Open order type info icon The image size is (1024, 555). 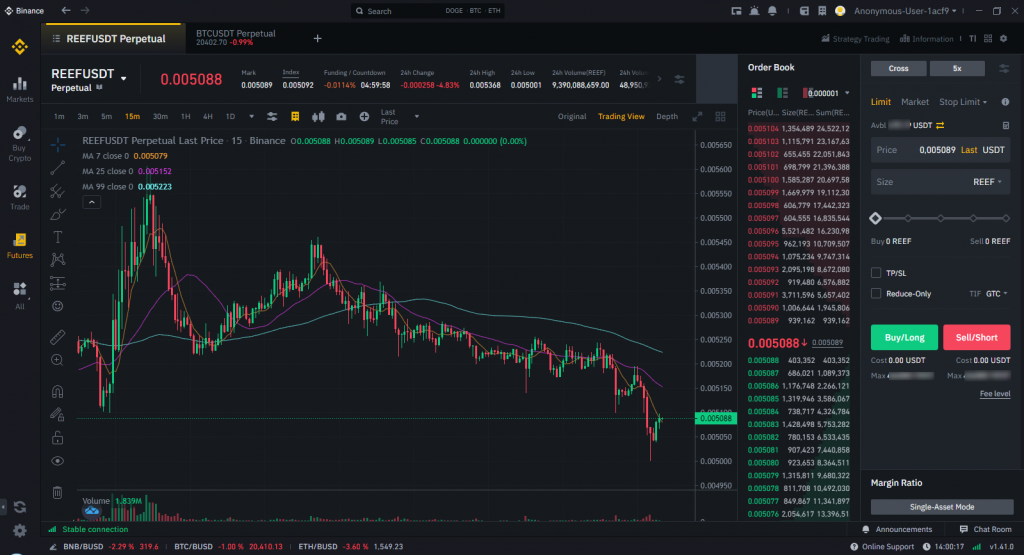1005,102
